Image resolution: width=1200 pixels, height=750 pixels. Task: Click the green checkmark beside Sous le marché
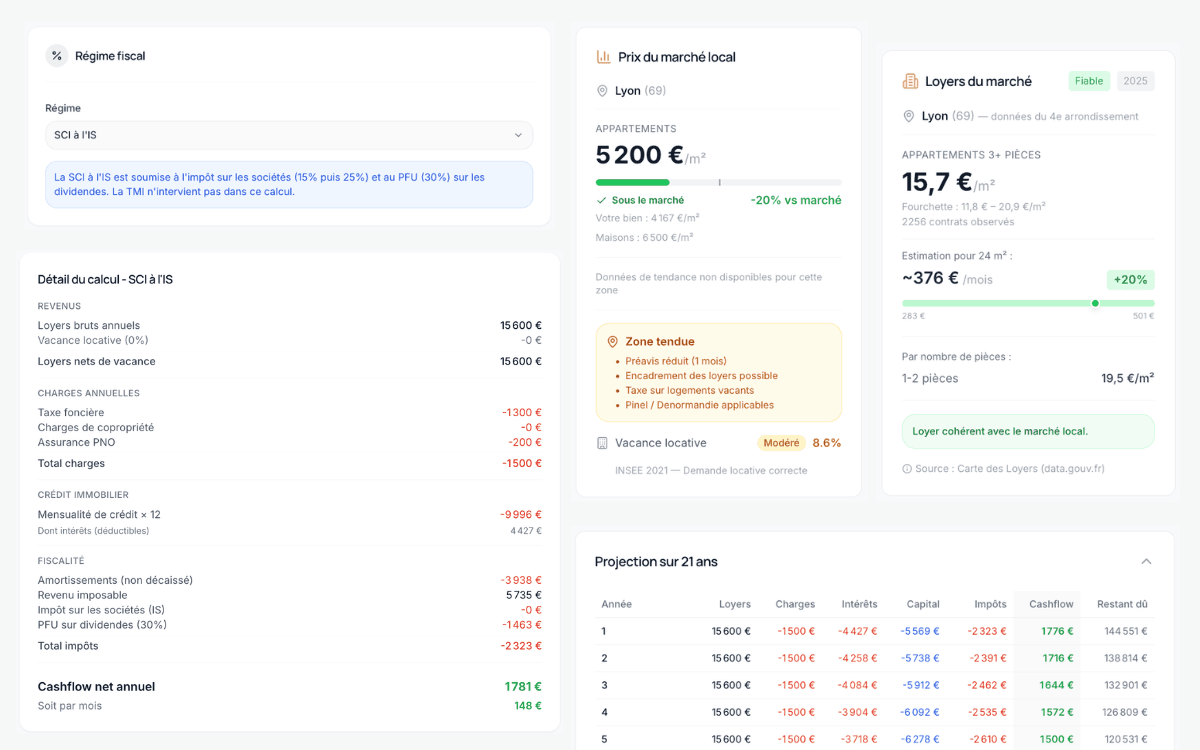coord(605,200)
